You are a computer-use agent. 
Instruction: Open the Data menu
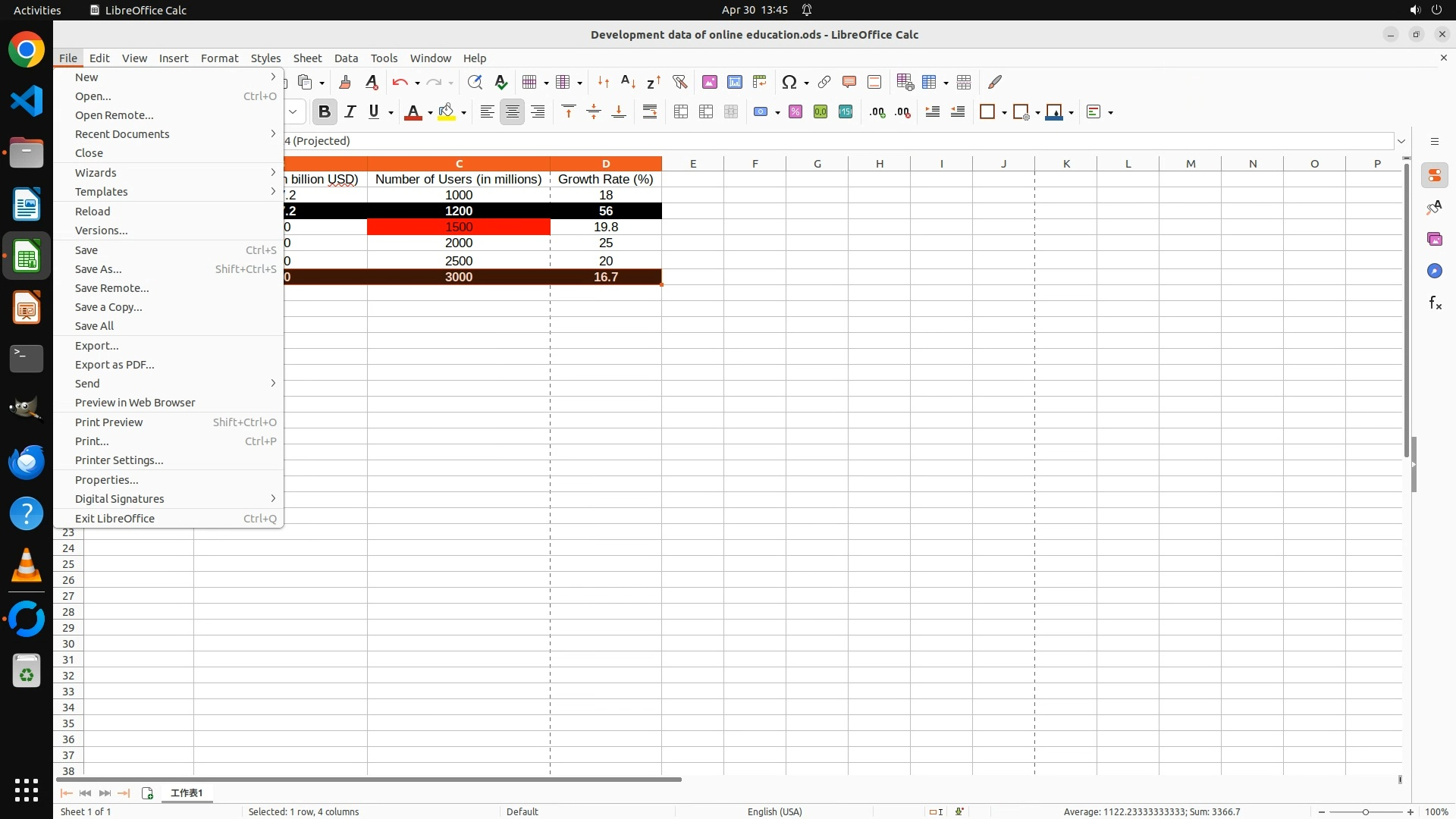[x=346, y=58]
